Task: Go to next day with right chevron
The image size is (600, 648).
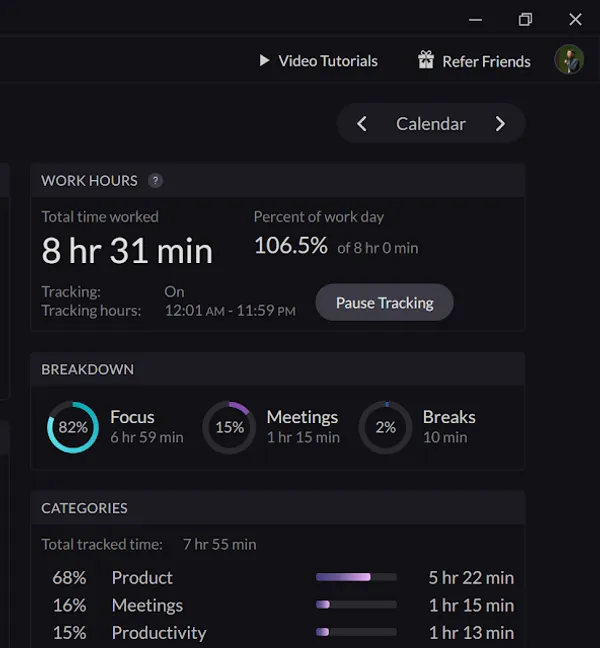Action: (x=500, y=124)
